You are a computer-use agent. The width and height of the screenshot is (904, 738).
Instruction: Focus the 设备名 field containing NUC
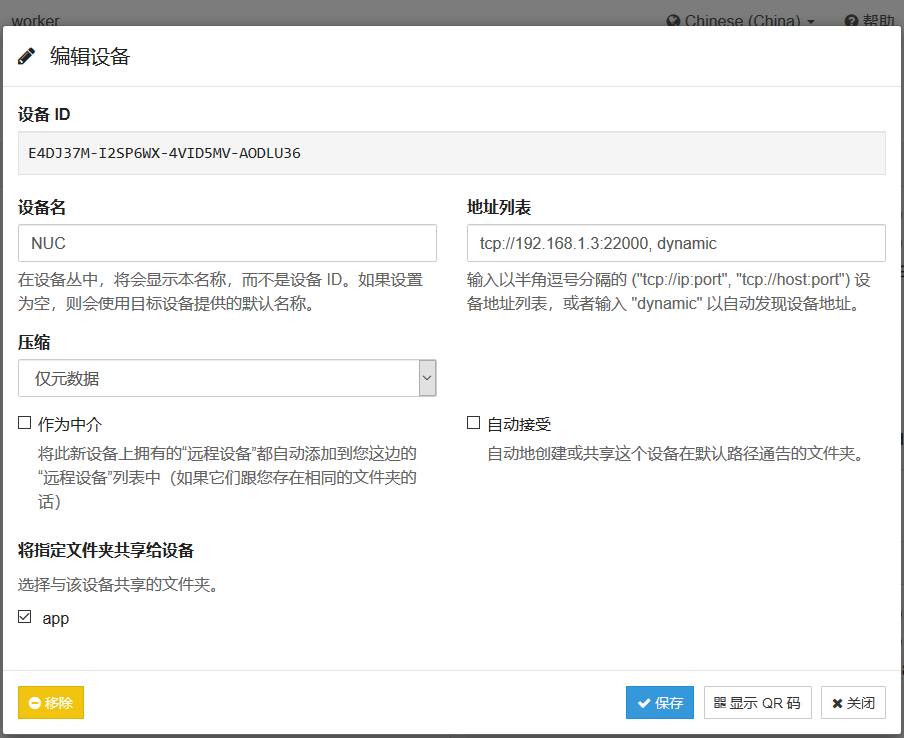tap(227, 243)
